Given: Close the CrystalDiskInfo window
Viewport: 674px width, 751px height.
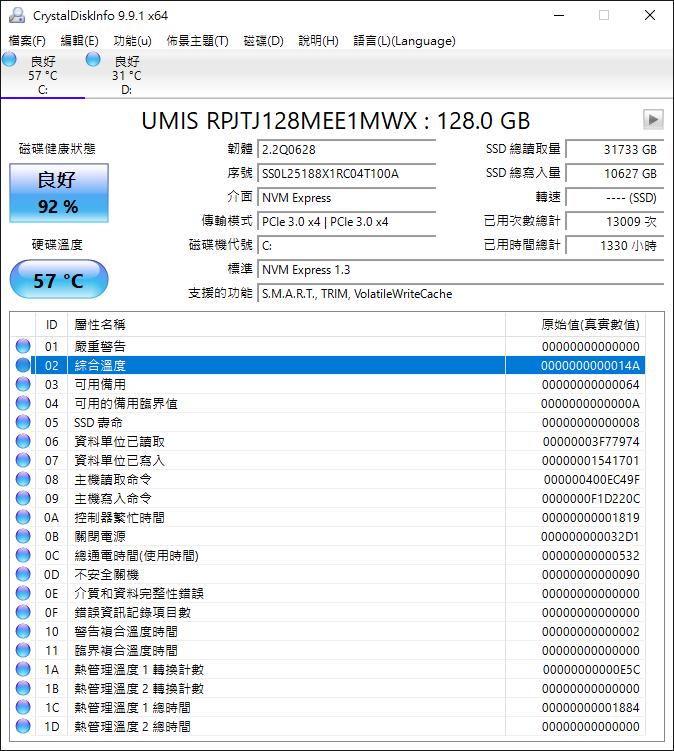Looking at the screenshot, I should (650, 15).
